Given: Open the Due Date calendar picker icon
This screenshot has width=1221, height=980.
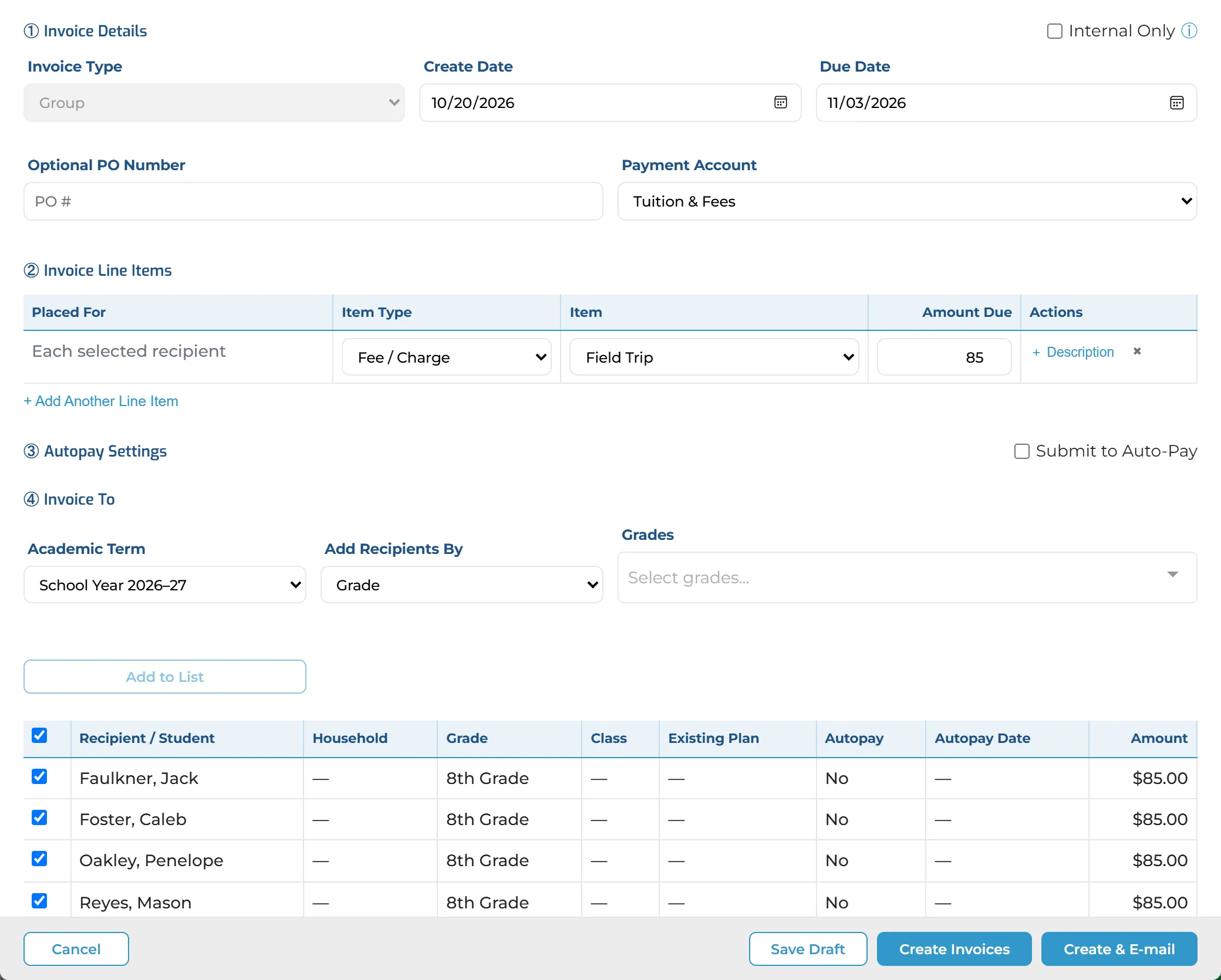Looking at the screenshot, I should pos(1176,103).
